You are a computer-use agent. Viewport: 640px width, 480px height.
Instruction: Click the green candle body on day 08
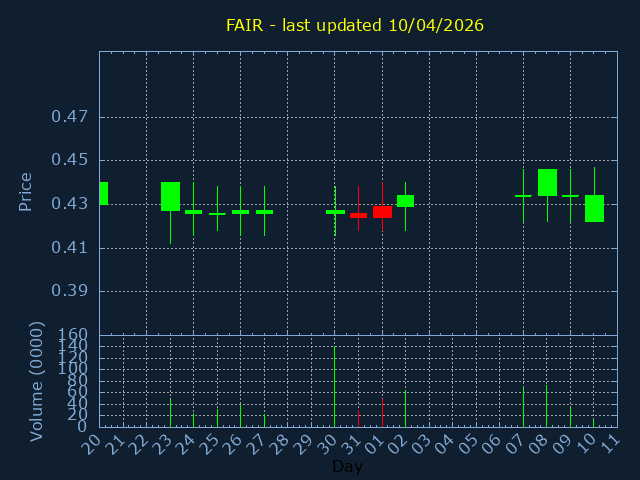547,182
